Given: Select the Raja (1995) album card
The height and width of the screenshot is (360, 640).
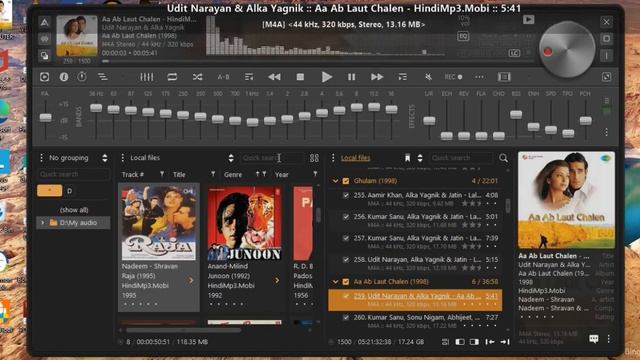Looking at the screenshot, I should tap(159, 247).
